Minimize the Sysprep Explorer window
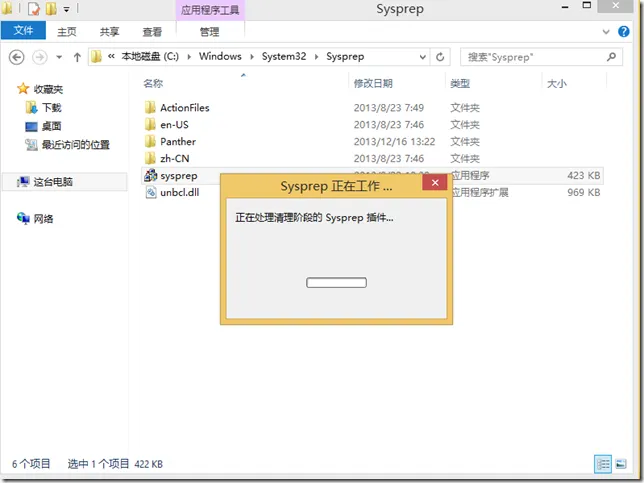 point(565,7)
